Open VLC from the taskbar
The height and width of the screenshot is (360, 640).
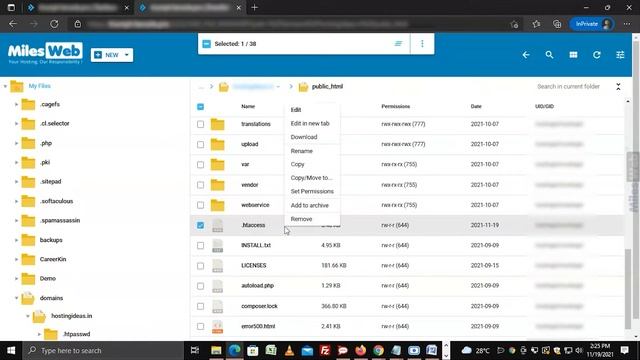pos(289,351)
